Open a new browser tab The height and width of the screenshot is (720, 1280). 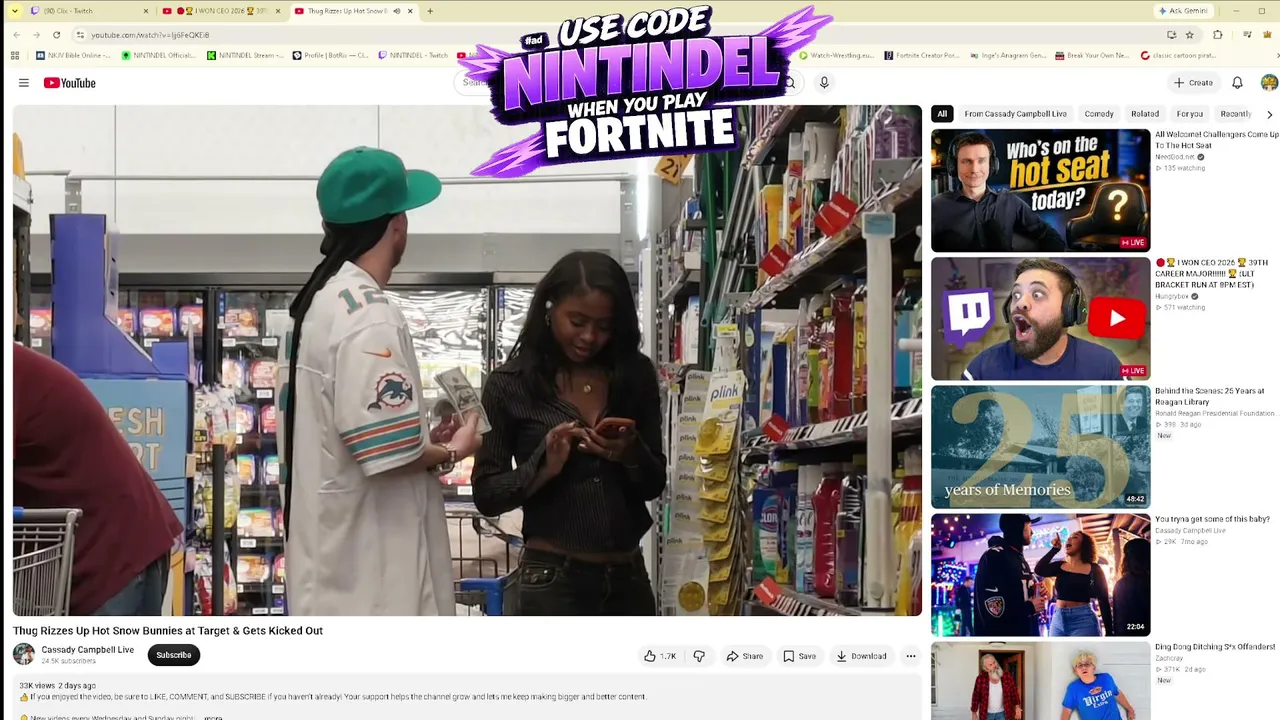[x=430, y=11]
